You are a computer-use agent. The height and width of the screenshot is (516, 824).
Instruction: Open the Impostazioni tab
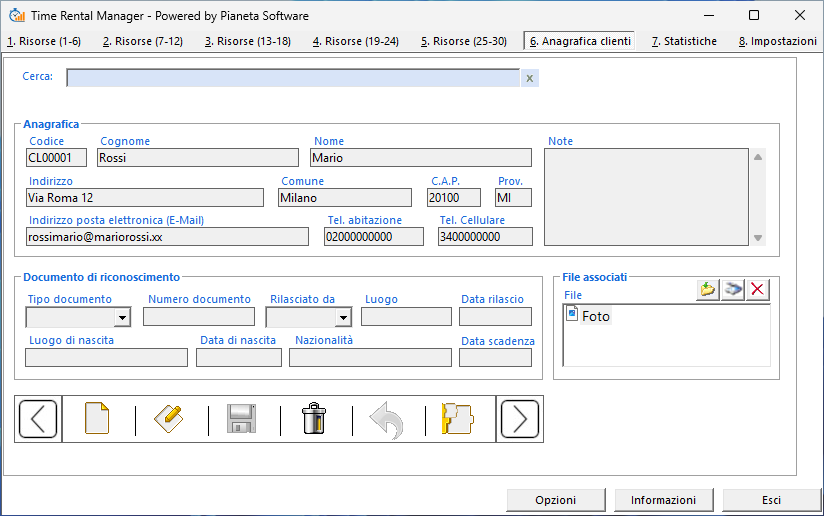777,41
